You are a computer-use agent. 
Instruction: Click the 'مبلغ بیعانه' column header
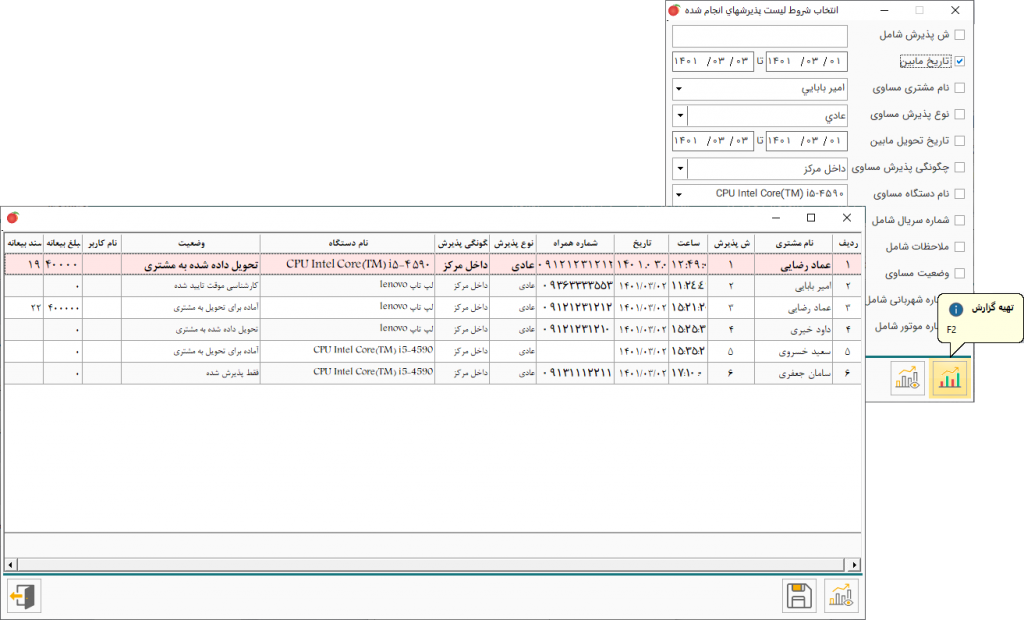63,243
